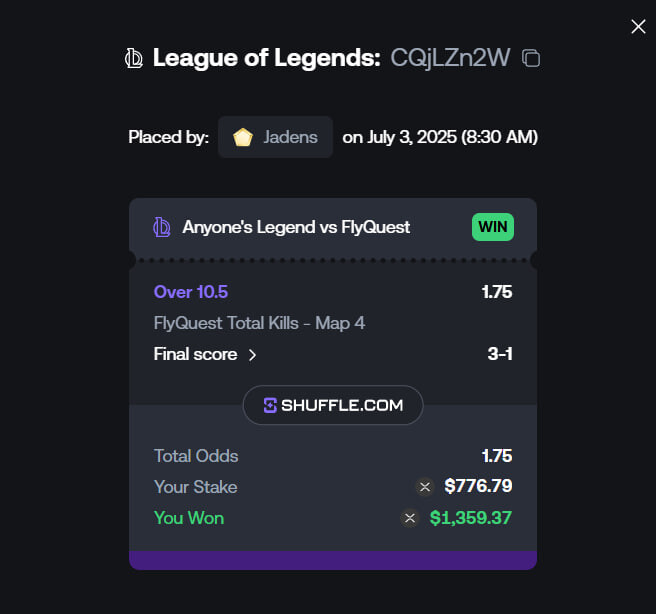This screenshot has height=614, width=656.
Task: Click the Final score label
Action: pos(195,354)
